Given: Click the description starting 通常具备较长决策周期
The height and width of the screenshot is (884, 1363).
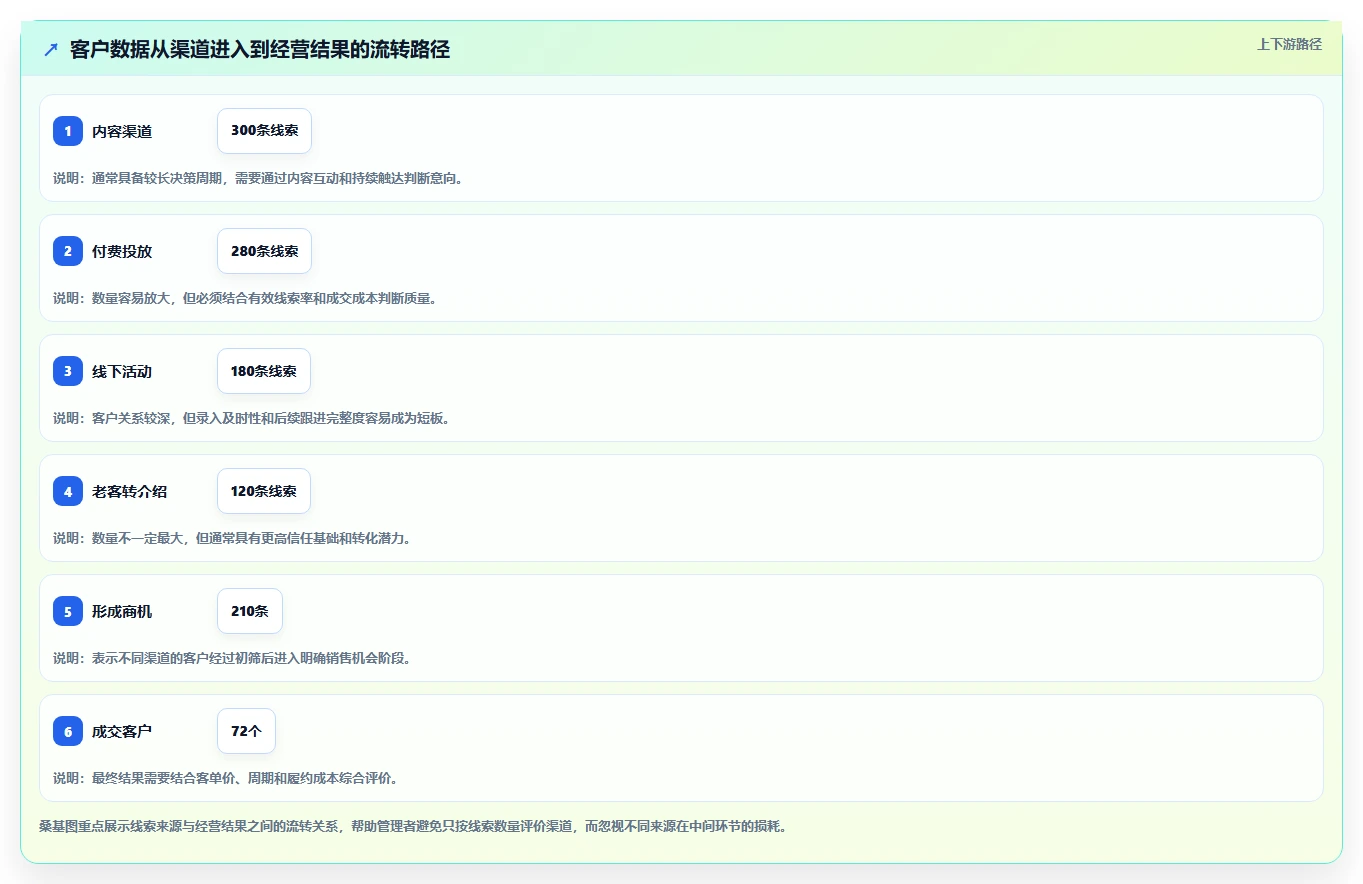Looking at the screenshot, I should pos(258,178).
